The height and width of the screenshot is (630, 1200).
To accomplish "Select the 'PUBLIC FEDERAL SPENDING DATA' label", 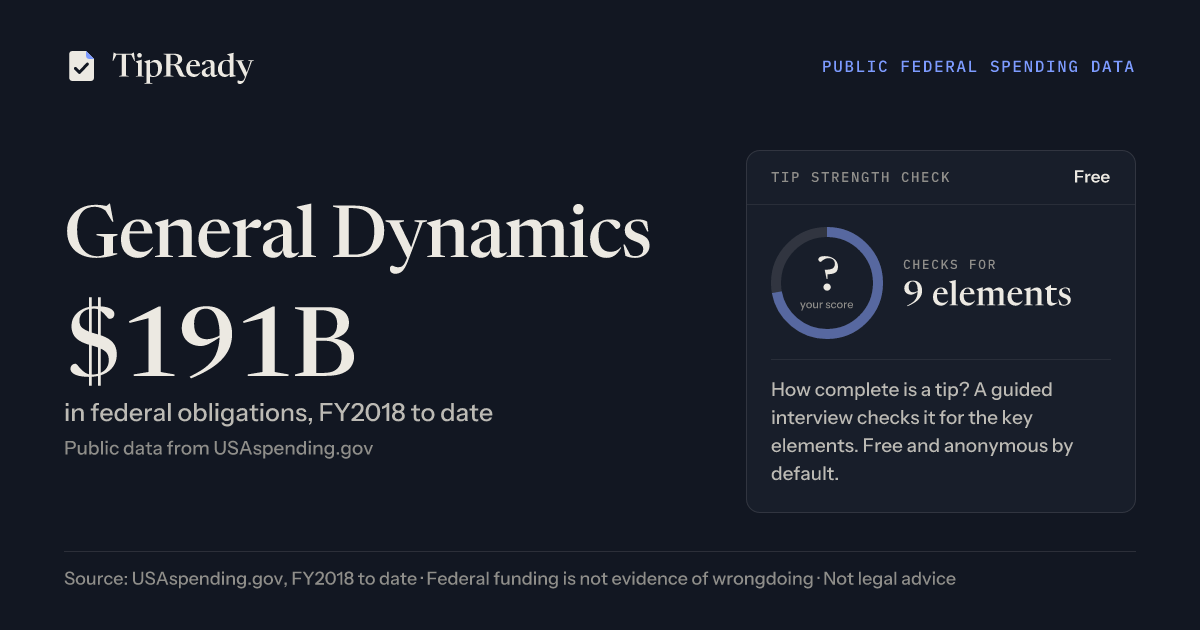I will 978,67.
